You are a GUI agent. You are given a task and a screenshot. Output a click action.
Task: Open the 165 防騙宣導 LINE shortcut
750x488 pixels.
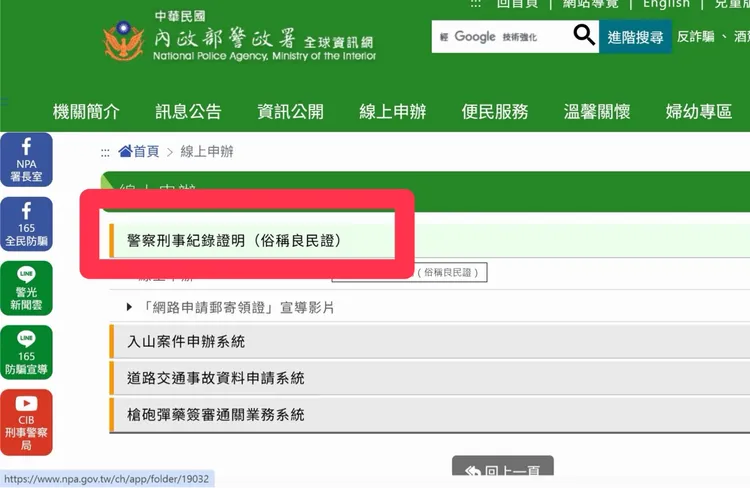[x=26, y=352]
